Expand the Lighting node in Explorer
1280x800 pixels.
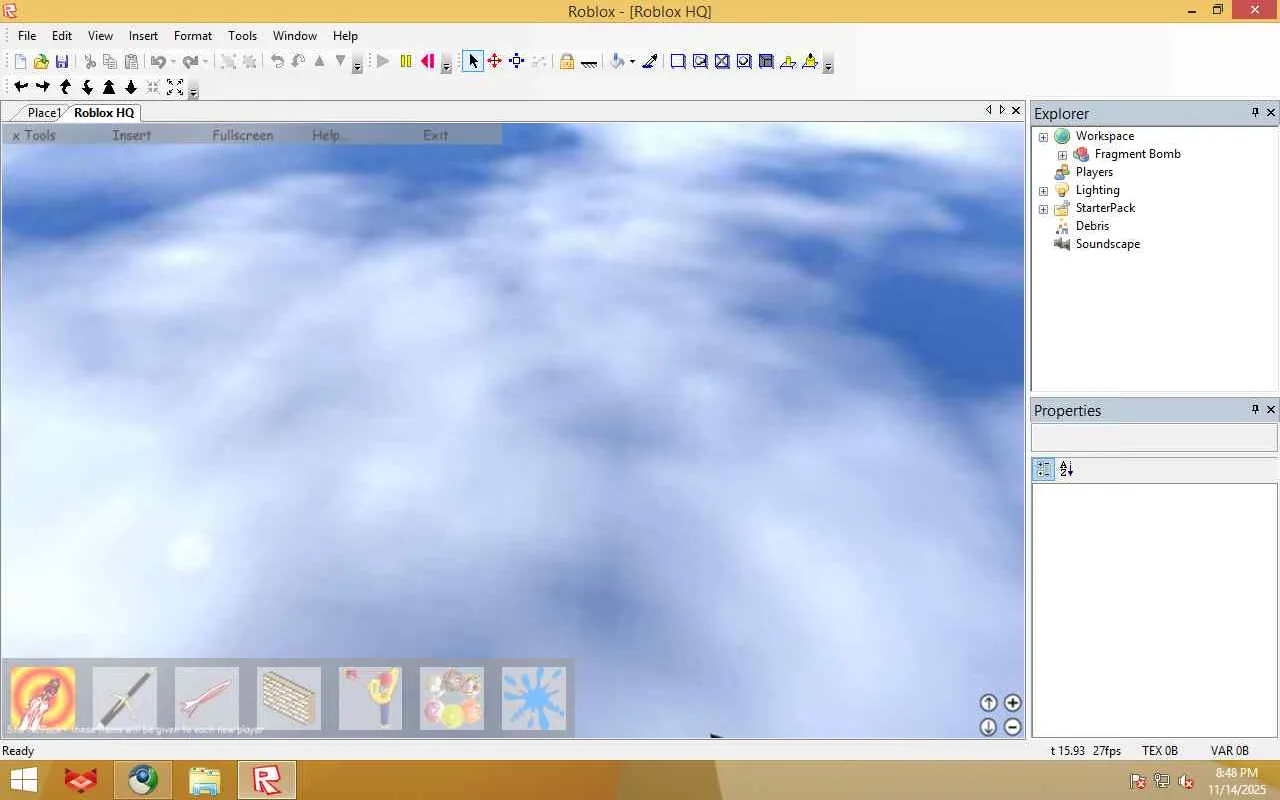pos(1043,191)
